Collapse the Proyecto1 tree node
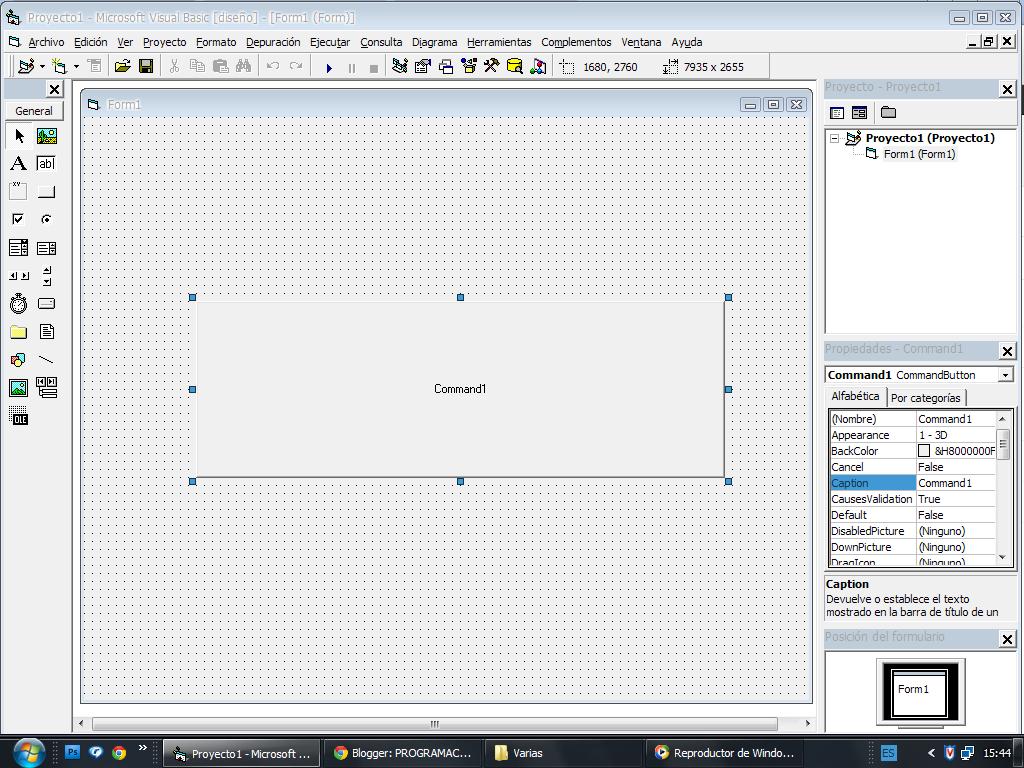This screenshot has width=1024, height=768. [x=836, y=137]
